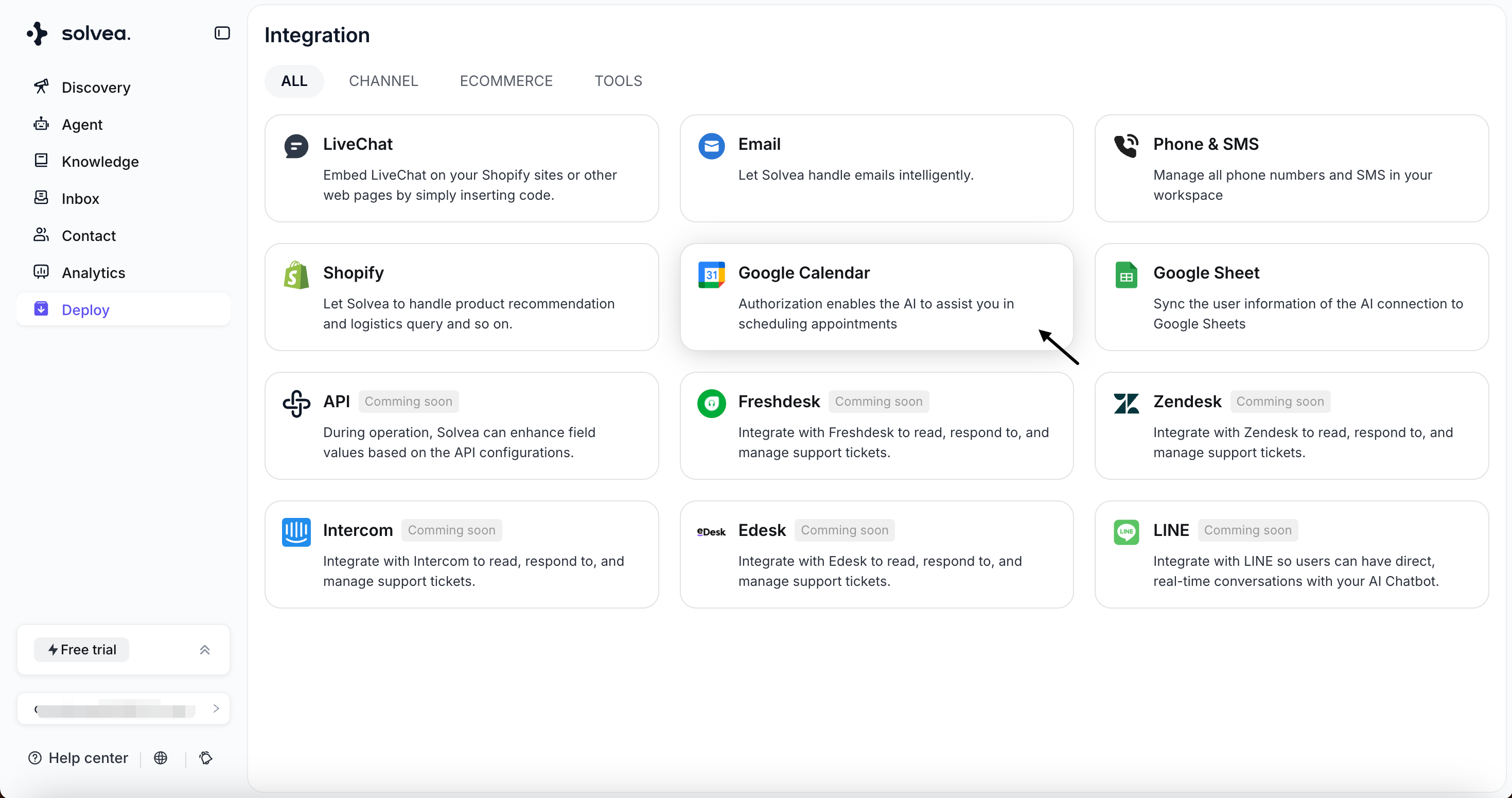Screen dimensions: 1512x798
Task: Click the Shopify bag icon
Action: click(x=296, y=275)
